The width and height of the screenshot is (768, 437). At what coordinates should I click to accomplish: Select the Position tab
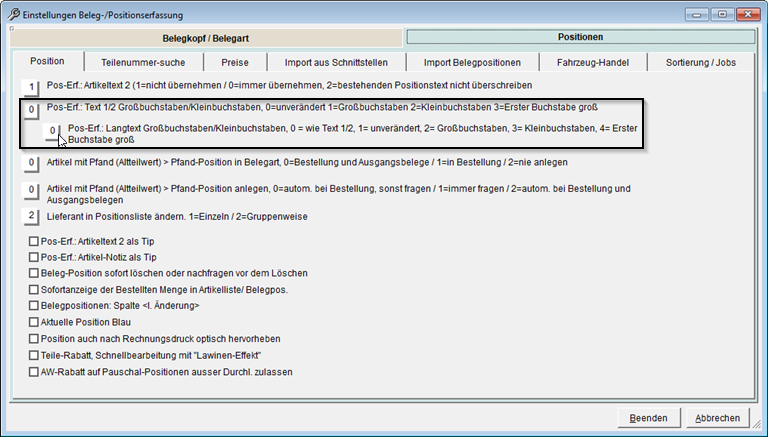[48, 61]
